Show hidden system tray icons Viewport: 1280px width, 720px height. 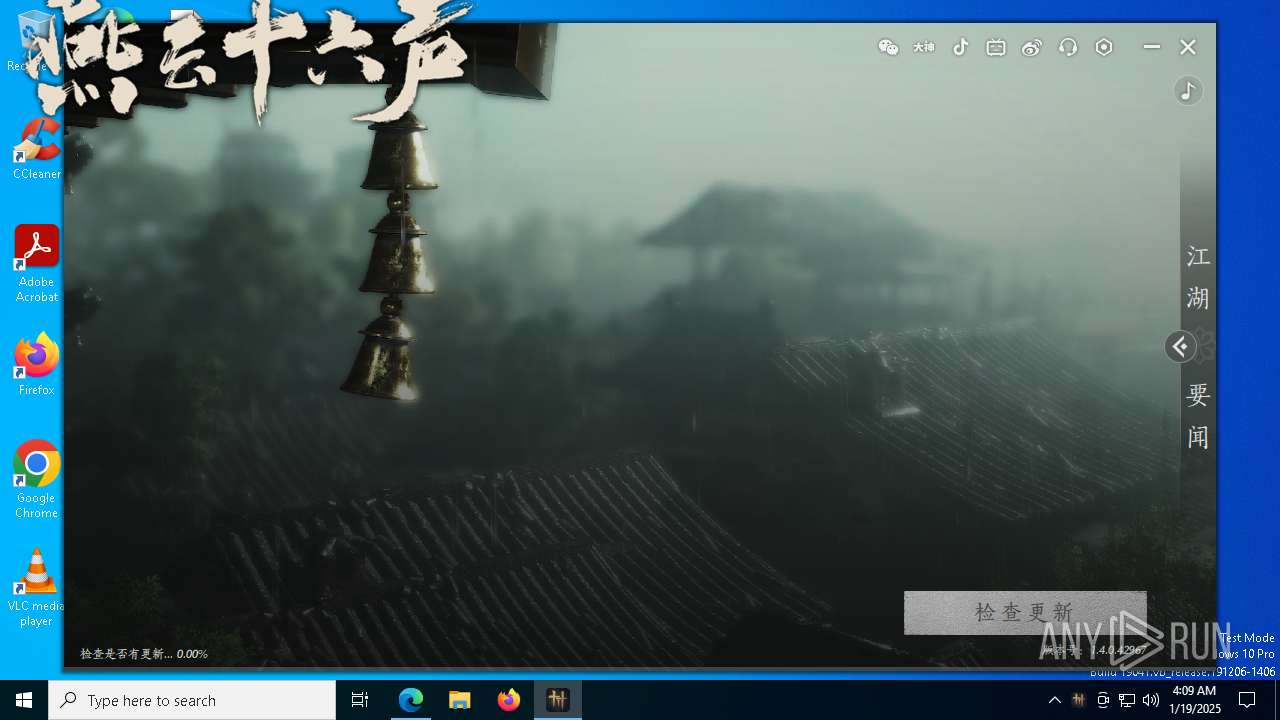(1054, 700)
